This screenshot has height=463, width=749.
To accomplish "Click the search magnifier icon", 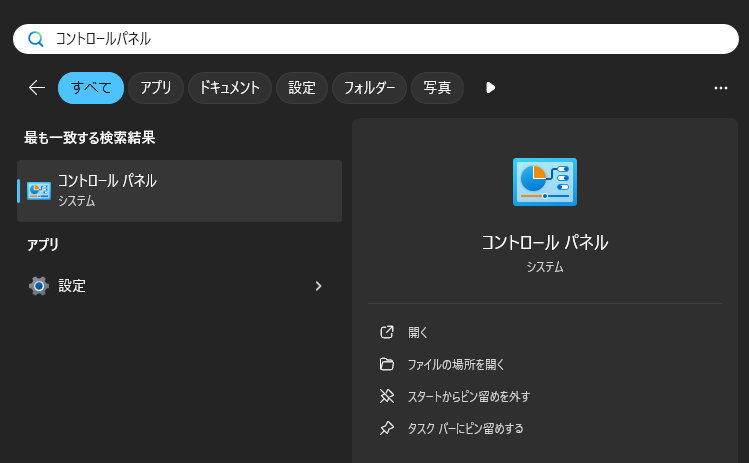I will (36, 39).
